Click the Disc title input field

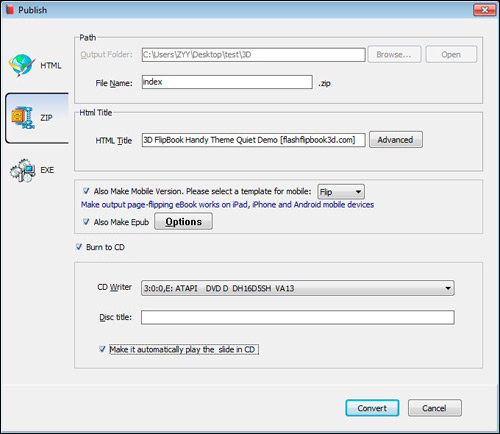(x=298, y=317)
